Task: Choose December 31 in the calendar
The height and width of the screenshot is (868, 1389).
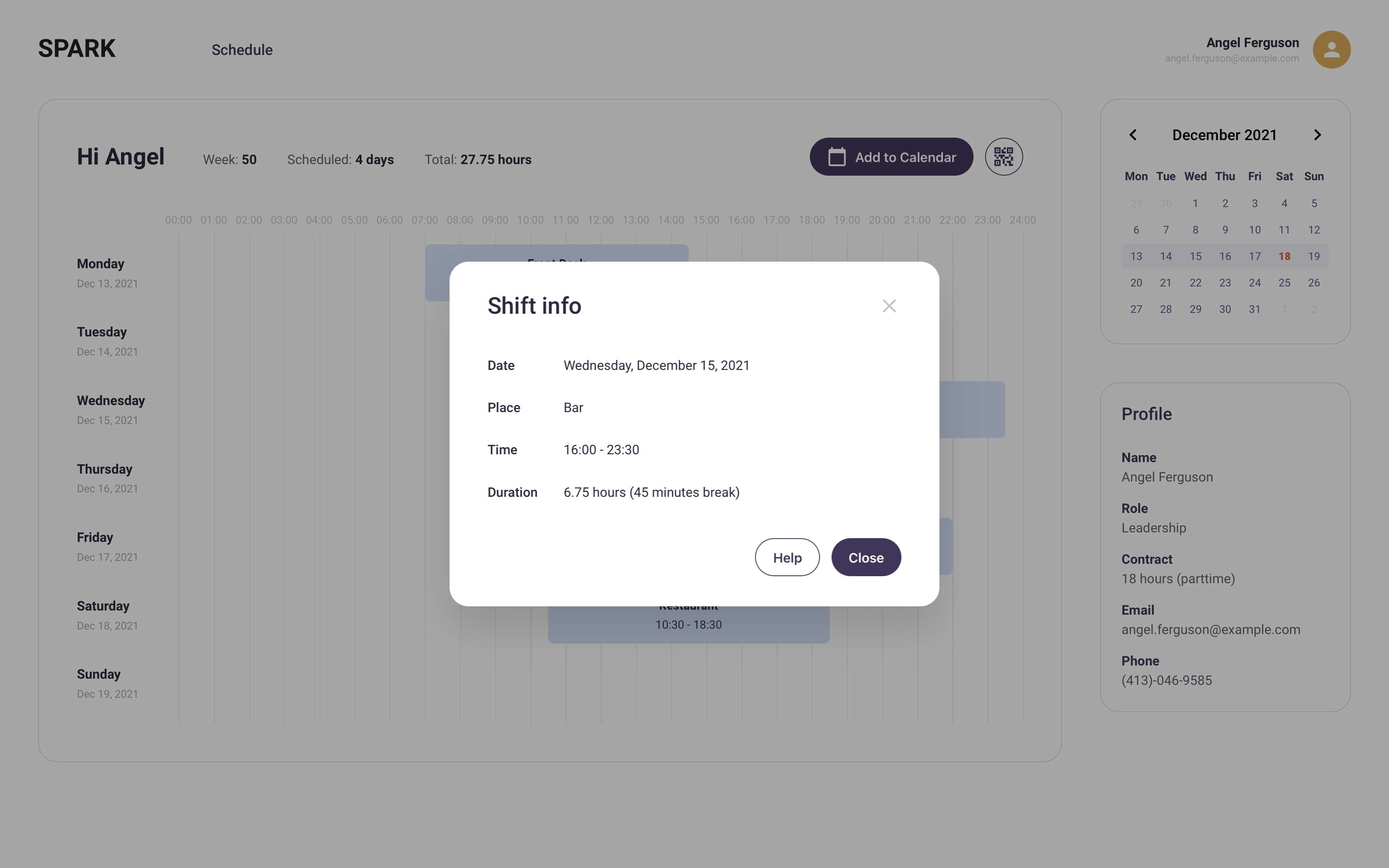Action: click(1254, 310)
